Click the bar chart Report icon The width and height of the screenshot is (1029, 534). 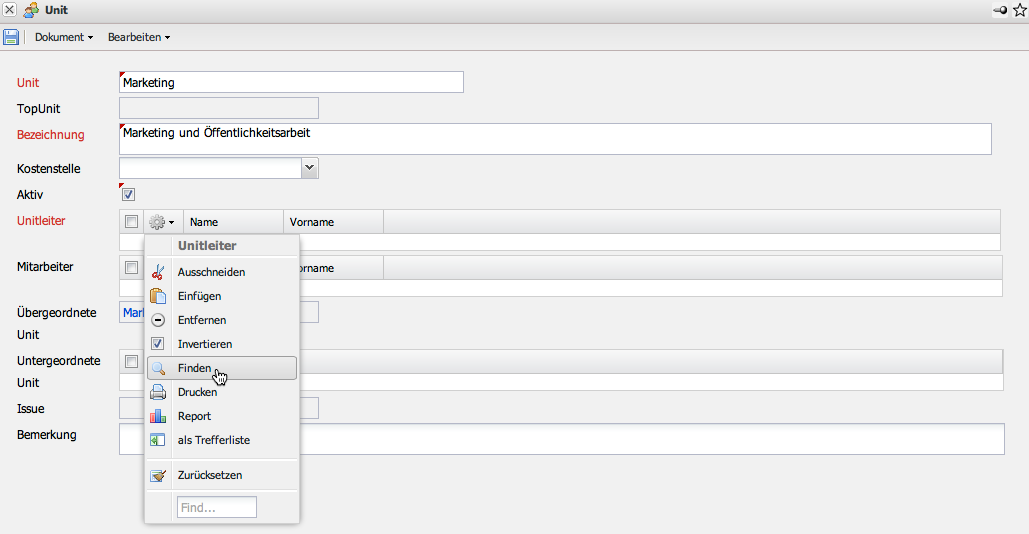pyautogui.click(x=158, y=416)
